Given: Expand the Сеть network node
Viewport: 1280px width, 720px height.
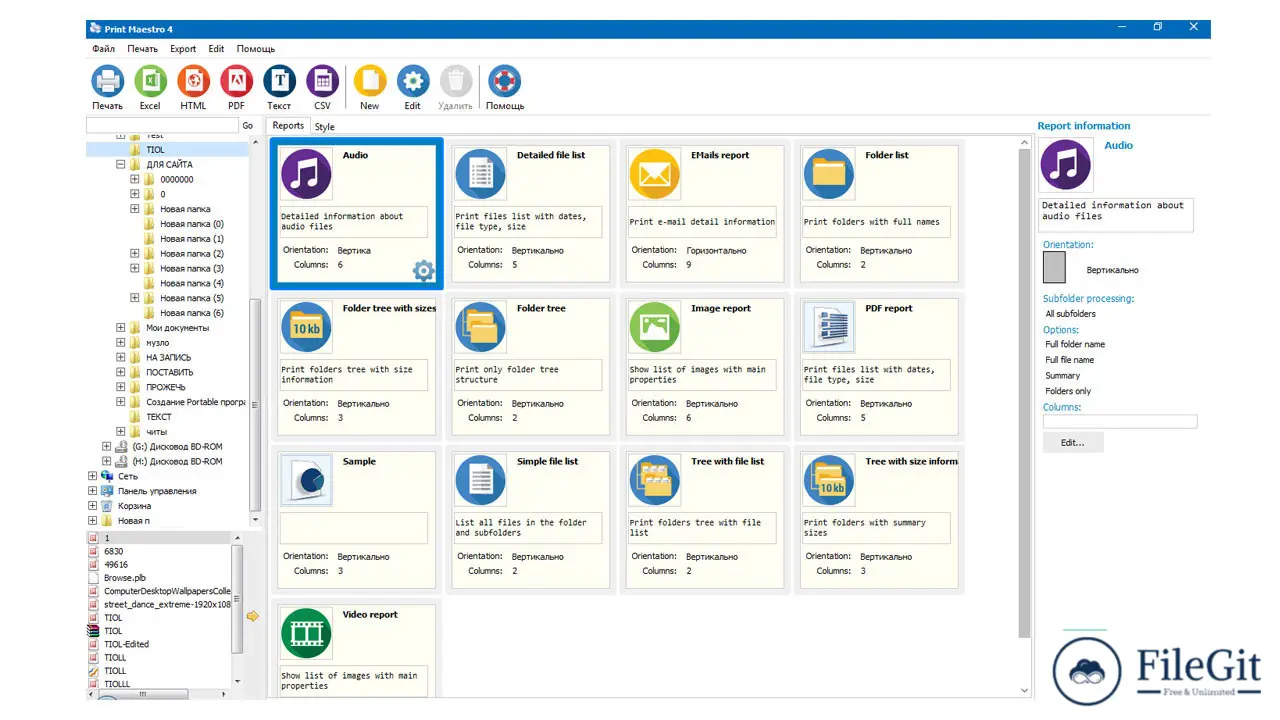Looking at the screenshot, I should pos(93,476).
